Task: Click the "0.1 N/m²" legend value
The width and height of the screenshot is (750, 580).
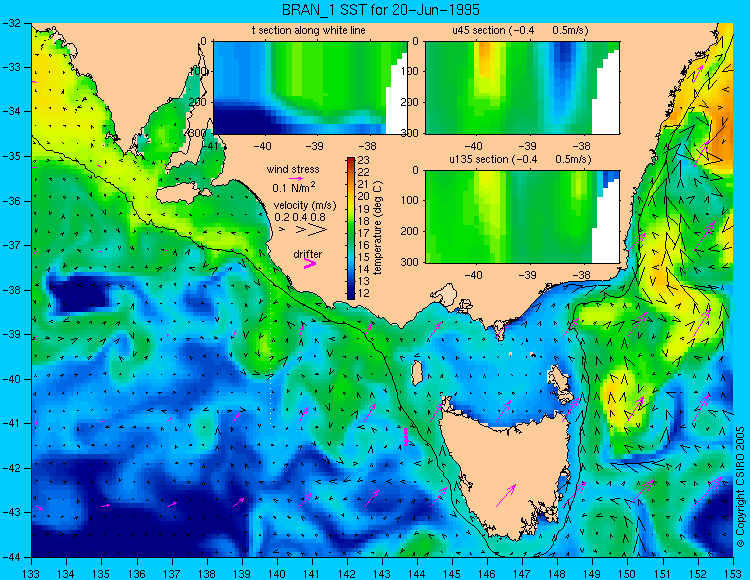Action: [x=294, y=187]
